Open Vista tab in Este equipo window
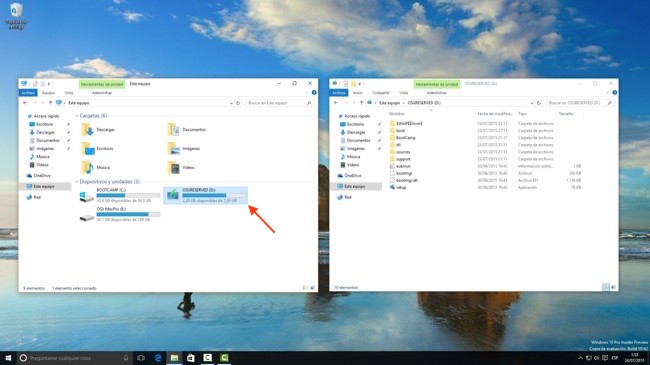 69,92
